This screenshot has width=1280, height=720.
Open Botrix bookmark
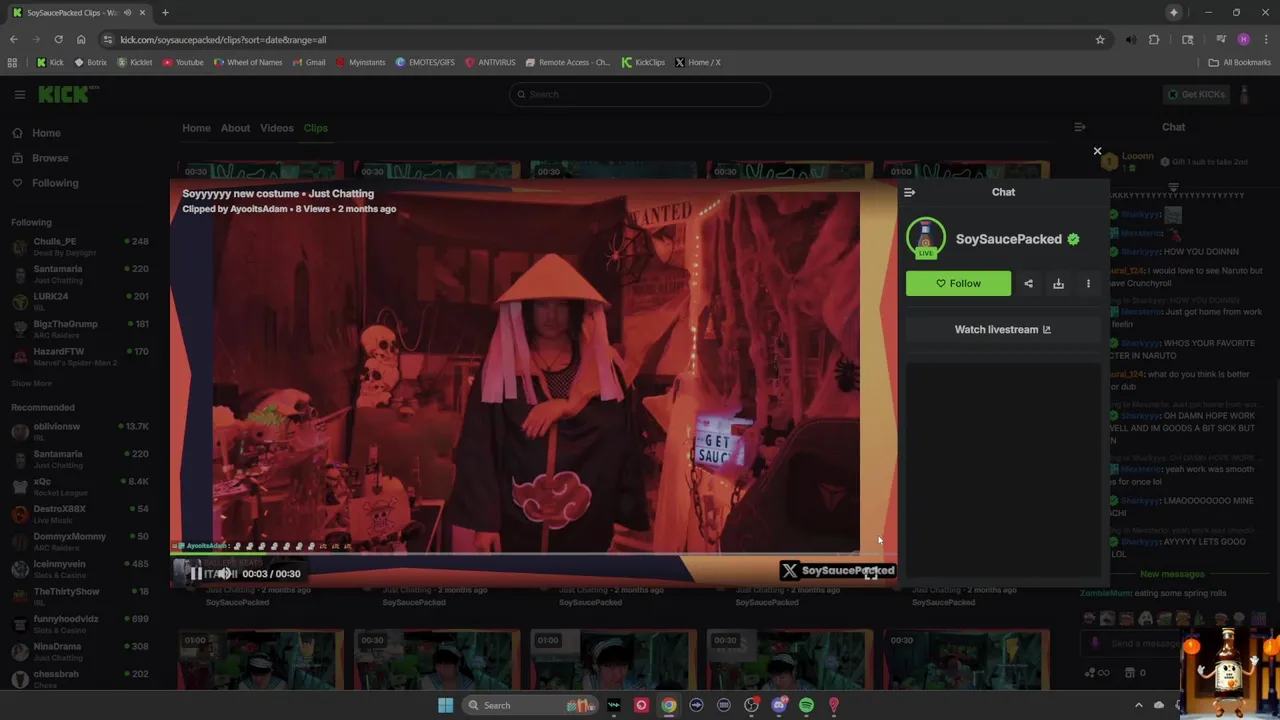[x=90, y=62]
